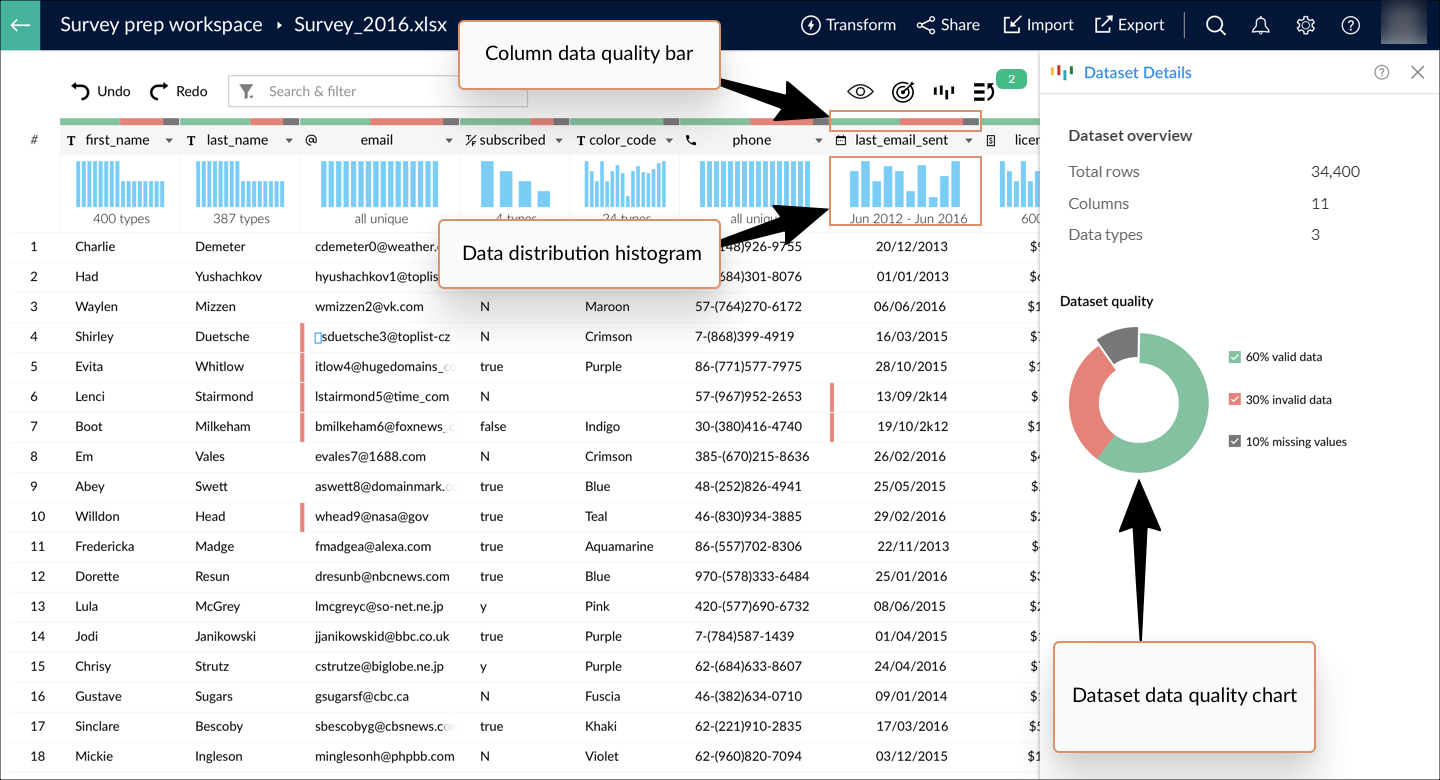Image resolution: width=1440 pixels, height=780 pixels.
Task: Open the subscribed column dropdown menu
Action: tap(557, 140)
